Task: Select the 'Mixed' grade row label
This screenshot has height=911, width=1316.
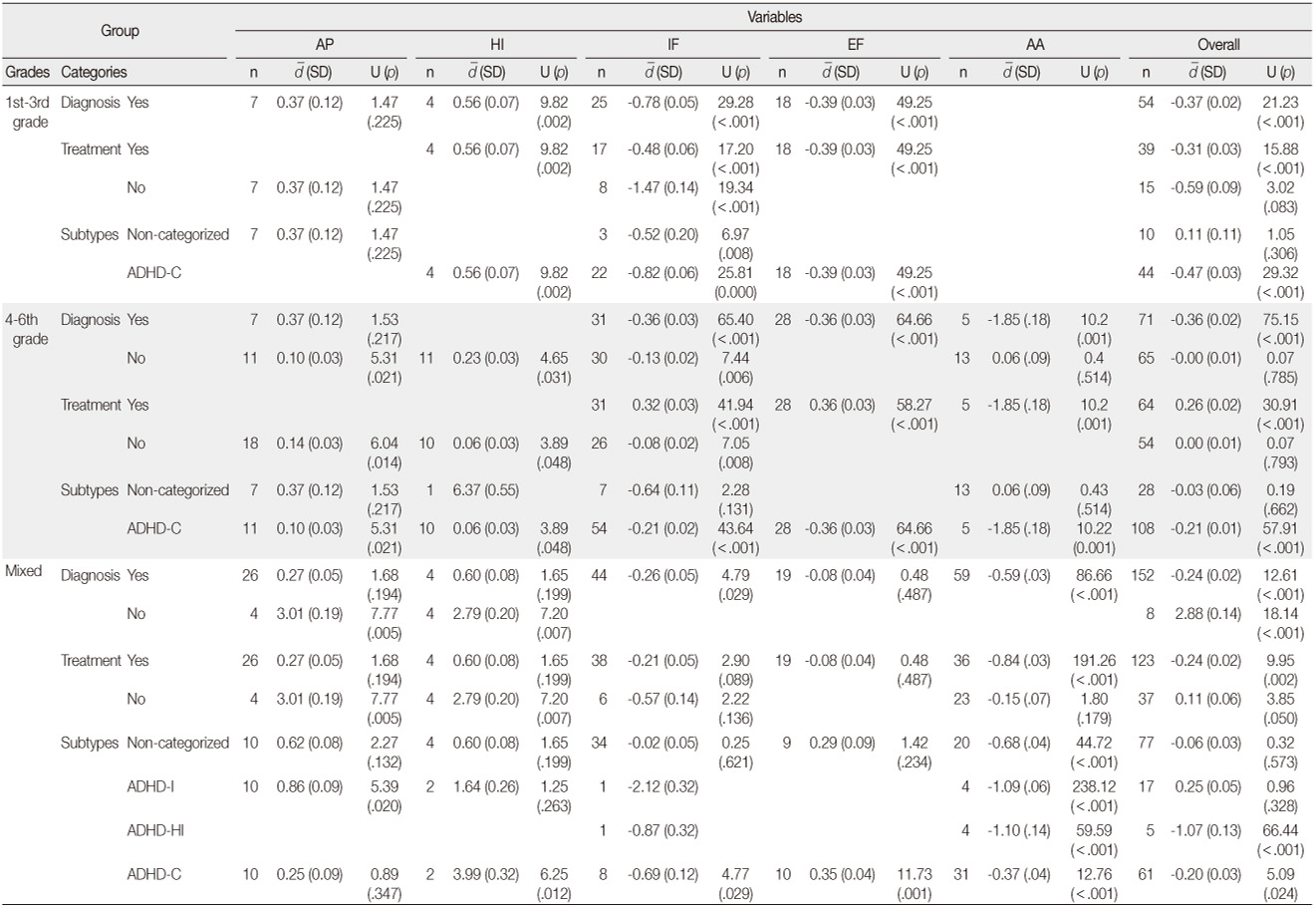Action: (23, 571)
